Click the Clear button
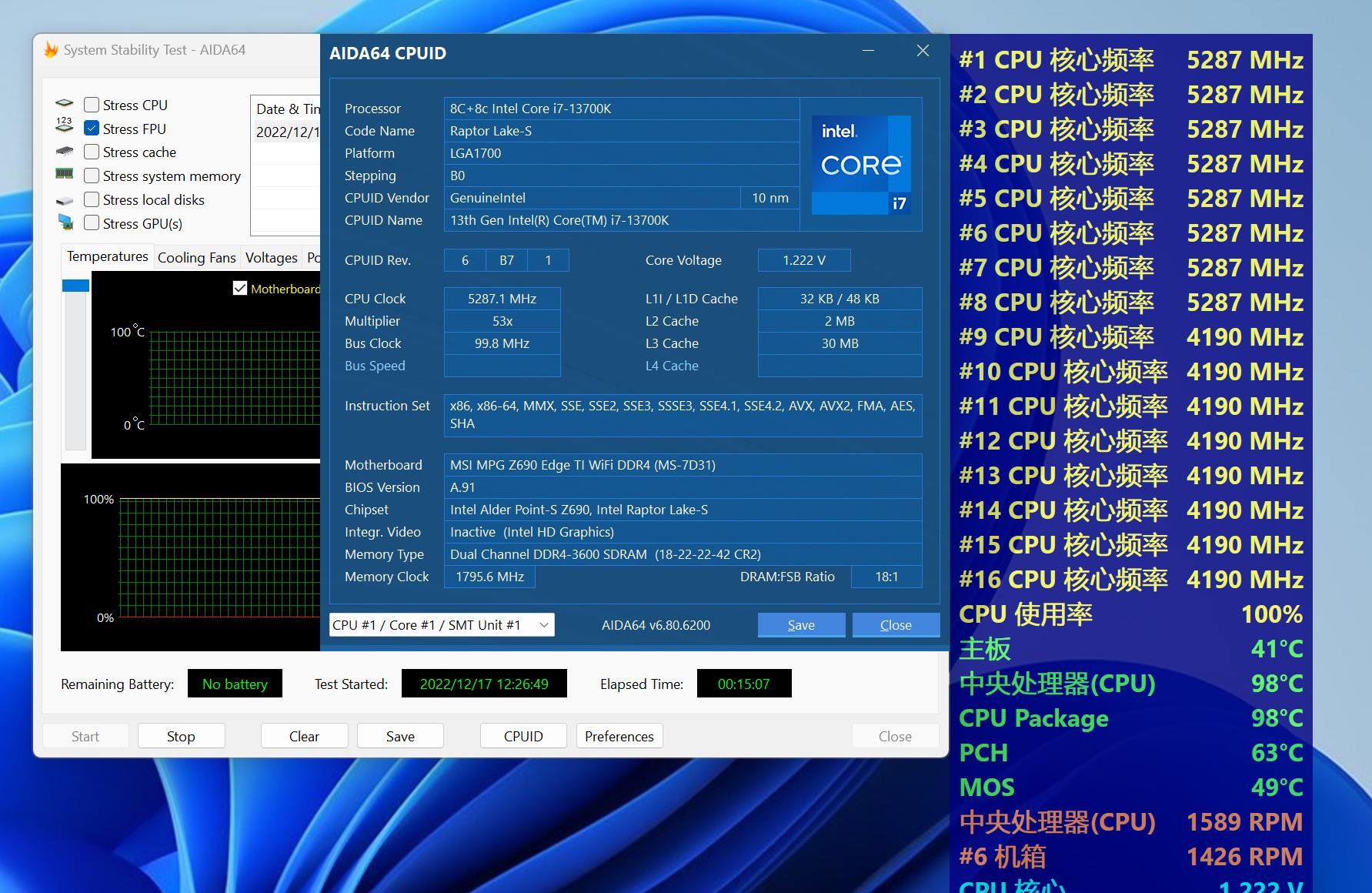1372x893 pixels. (x=304, y=736)
